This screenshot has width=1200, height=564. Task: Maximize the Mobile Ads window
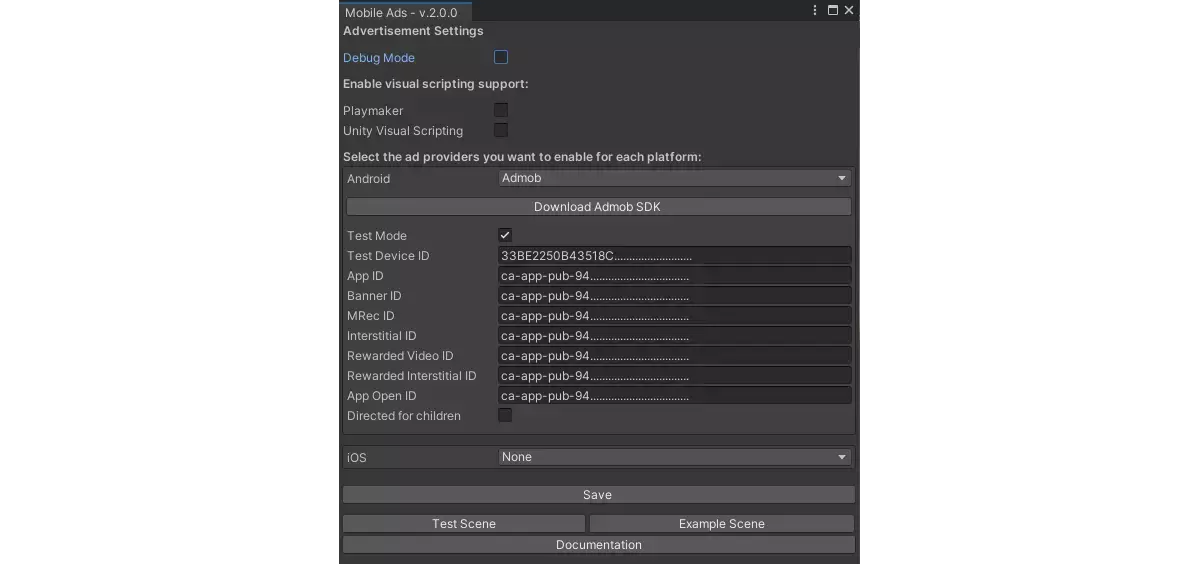(x=833, y=11)
